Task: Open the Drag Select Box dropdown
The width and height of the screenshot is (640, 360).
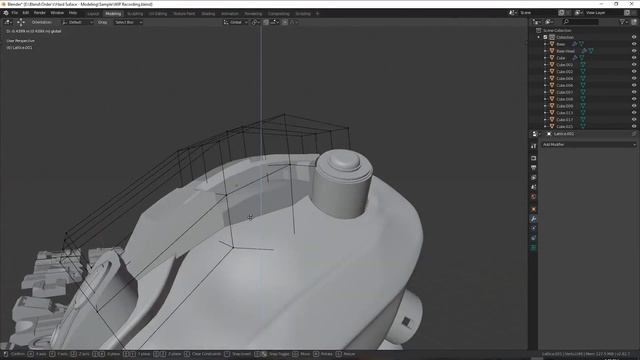Action: pyautogui.click(x=128, y=22)
